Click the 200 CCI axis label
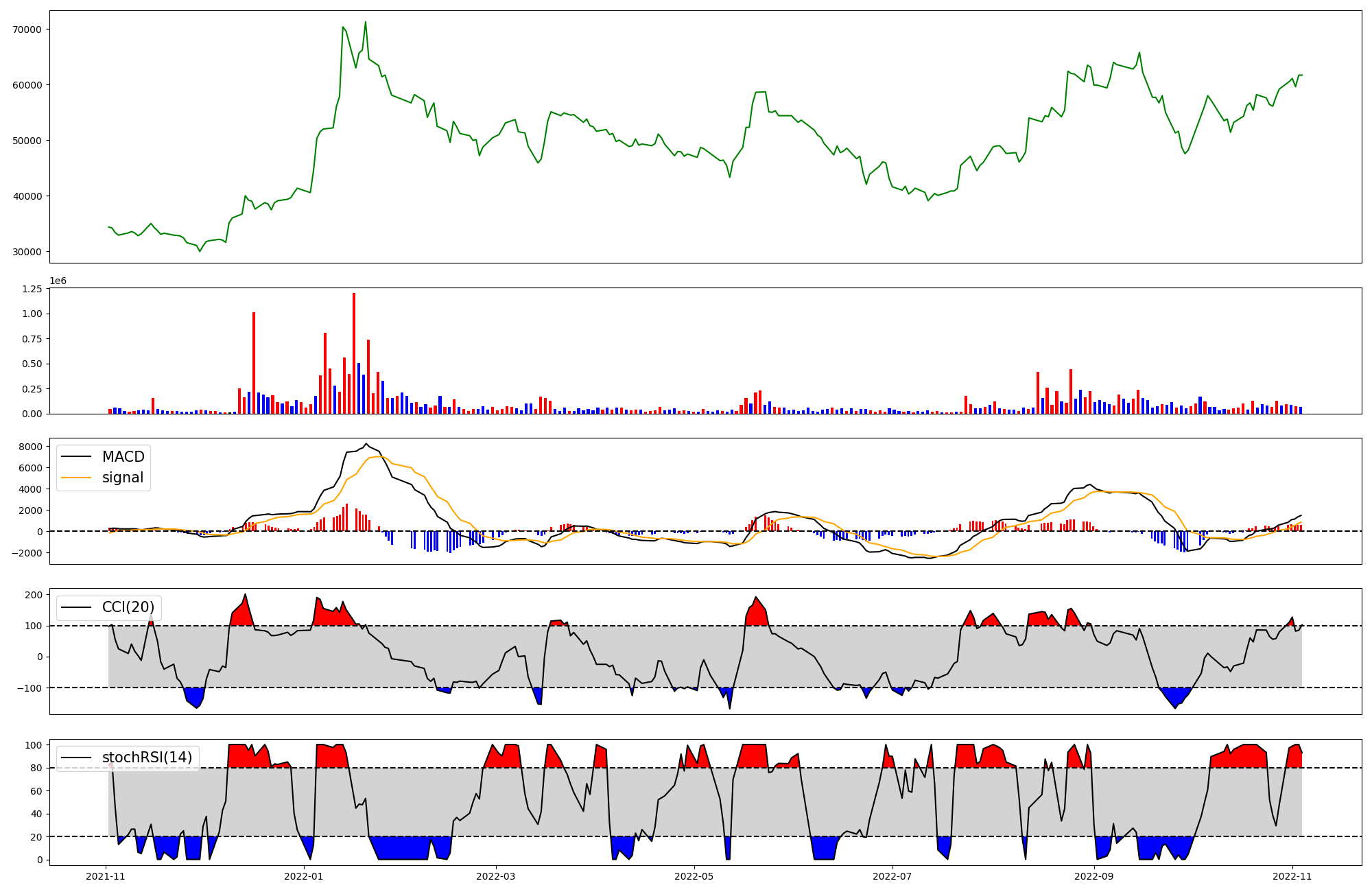This screenshot has height=892, width=1372. click(x=34, y=595)
